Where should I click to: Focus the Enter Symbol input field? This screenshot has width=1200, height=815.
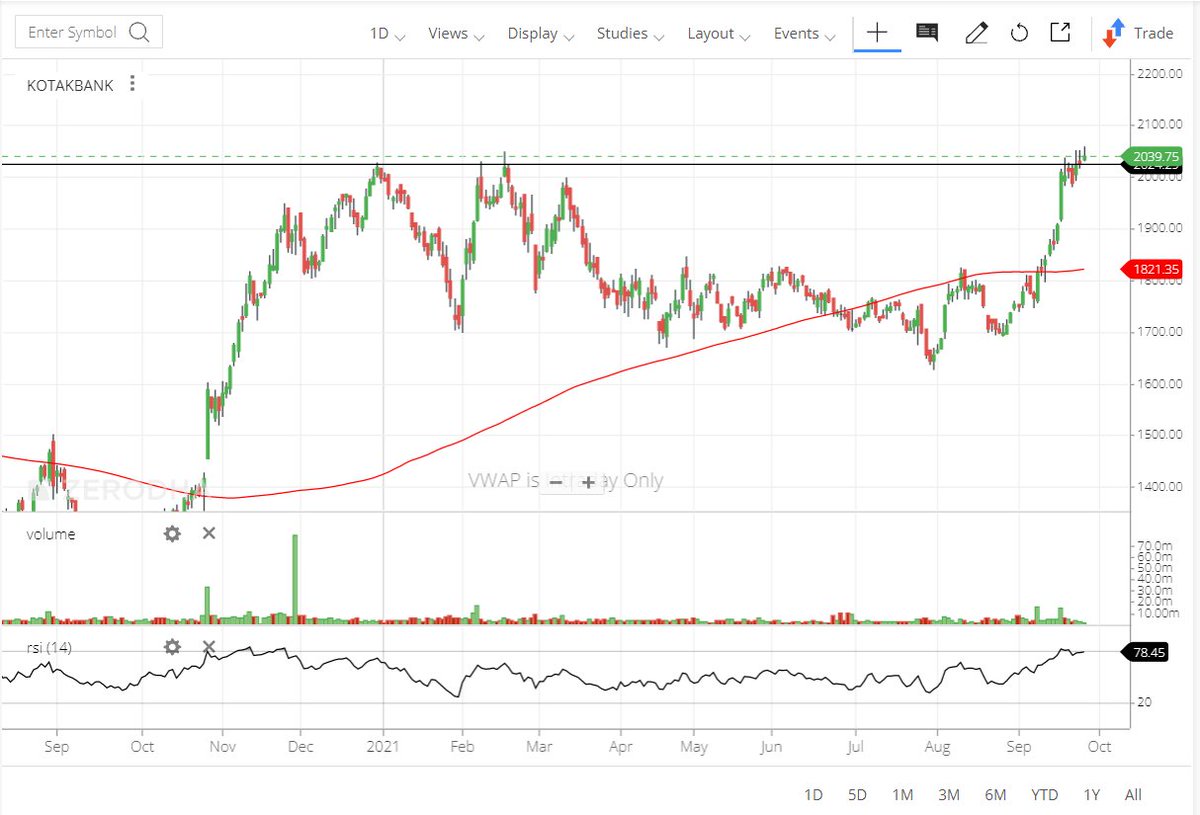tap(88, 32)
